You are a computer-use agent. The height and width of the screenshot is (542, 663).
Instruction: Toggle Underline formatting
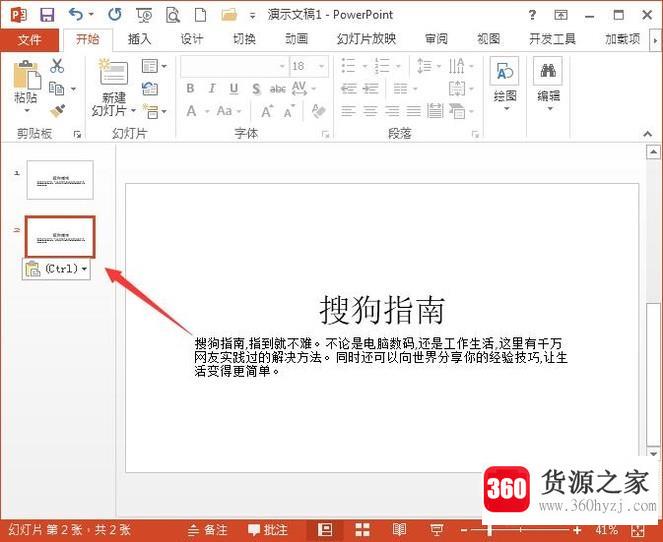(x=234, y=89)
